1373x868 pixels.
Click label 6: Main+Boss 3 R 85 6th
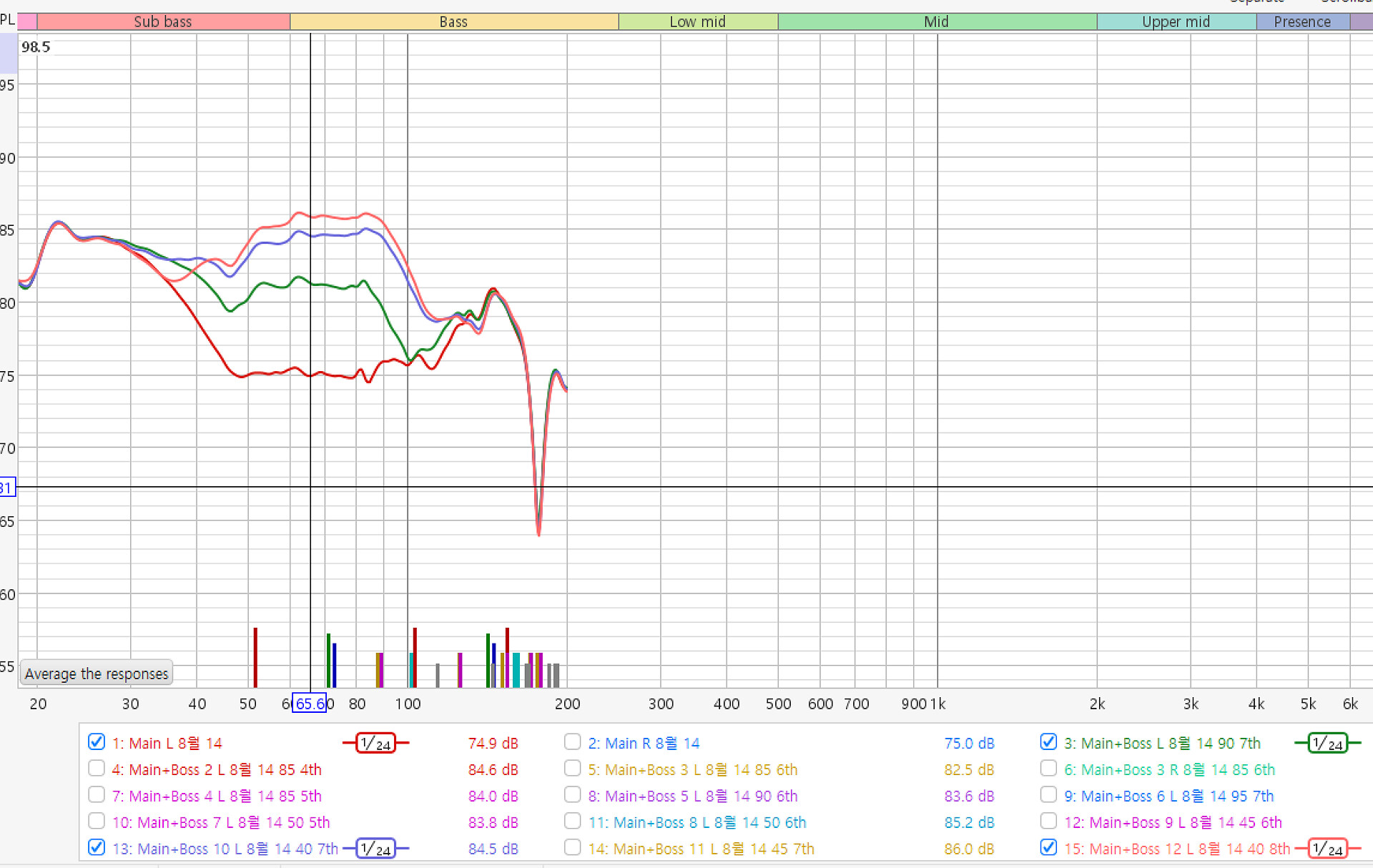tap(1170, 770)
